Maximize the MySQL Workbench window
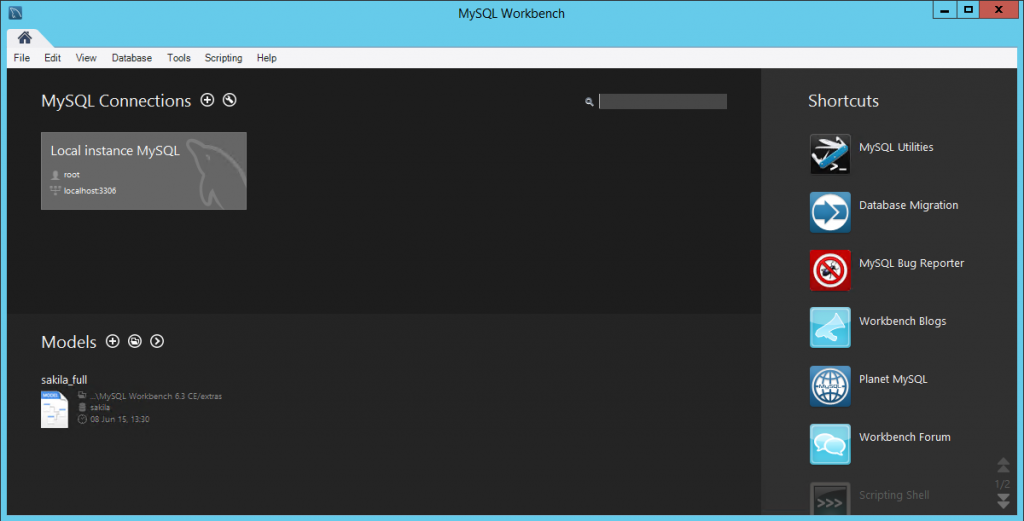 tap(968, 10)
